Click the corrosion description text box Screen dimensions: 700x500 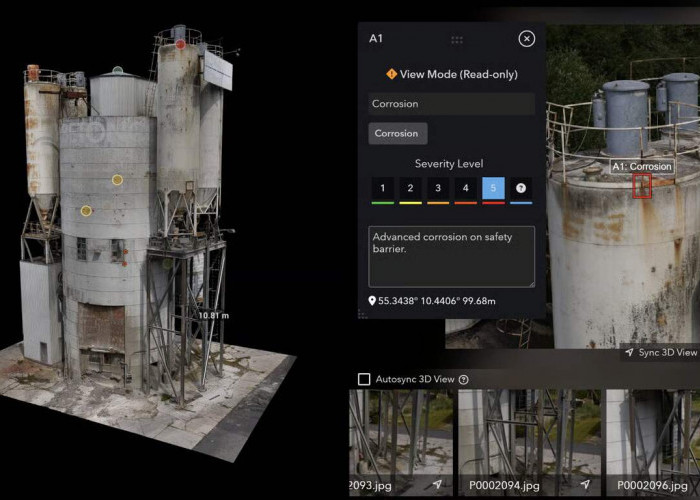[x=451, y=256]
